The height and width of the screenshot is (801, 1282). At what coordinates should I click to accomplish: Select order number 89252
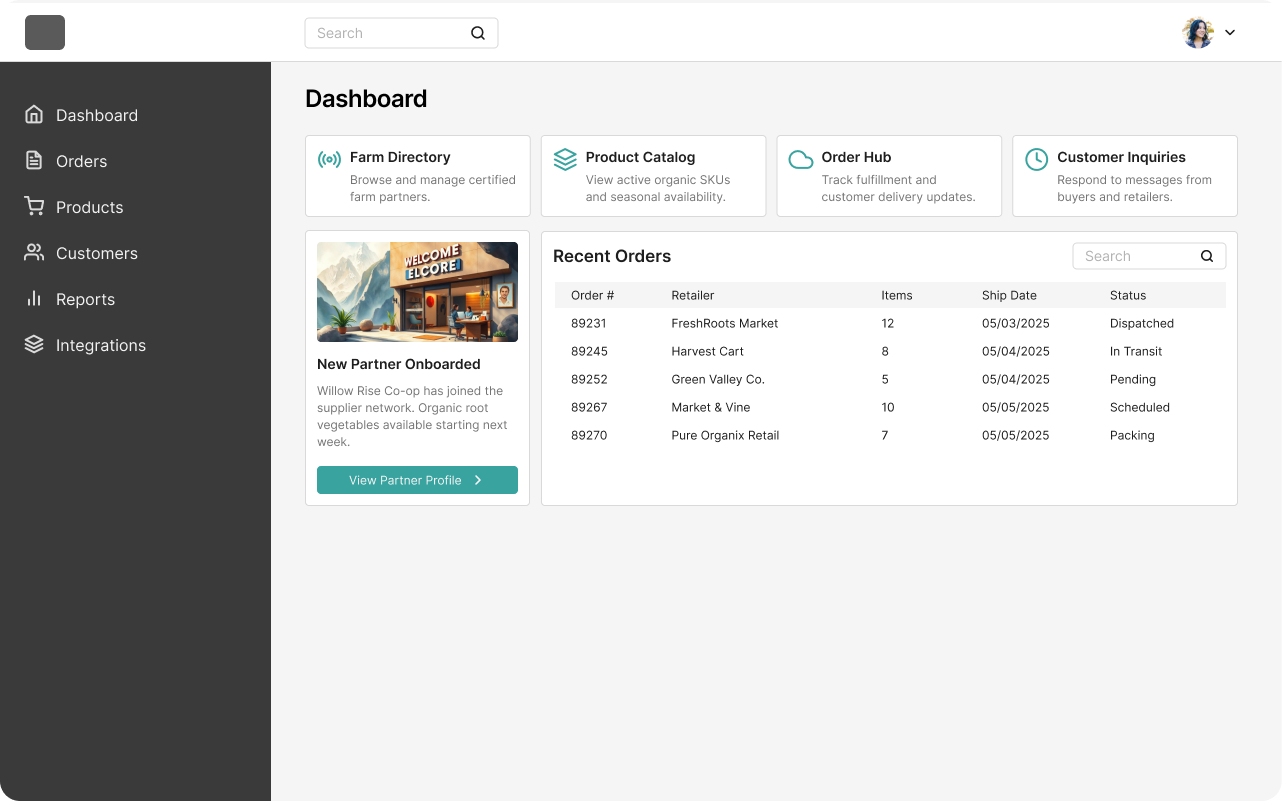589,379
